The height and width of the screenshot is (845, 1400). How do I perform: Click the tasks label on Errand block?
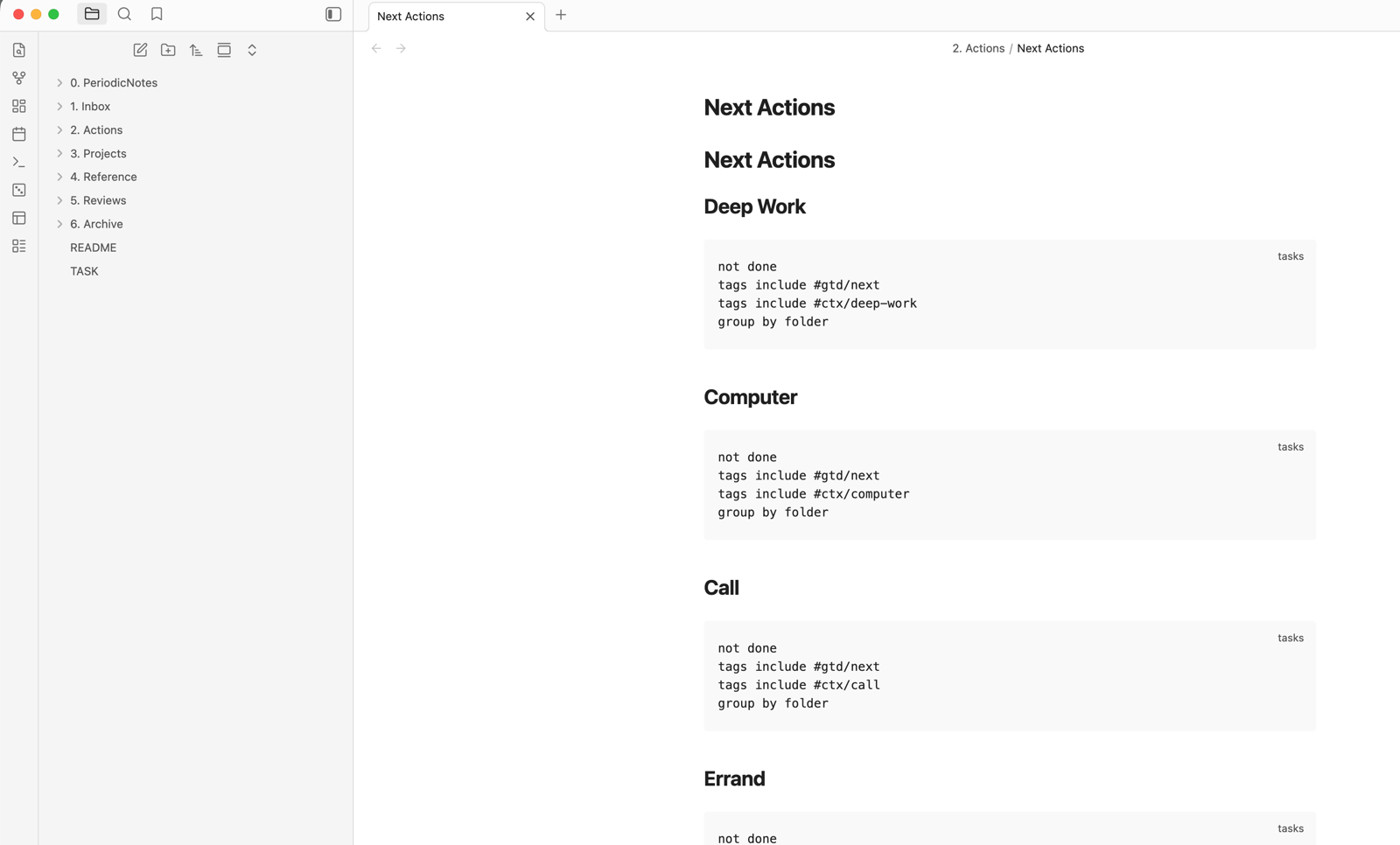1290,828
